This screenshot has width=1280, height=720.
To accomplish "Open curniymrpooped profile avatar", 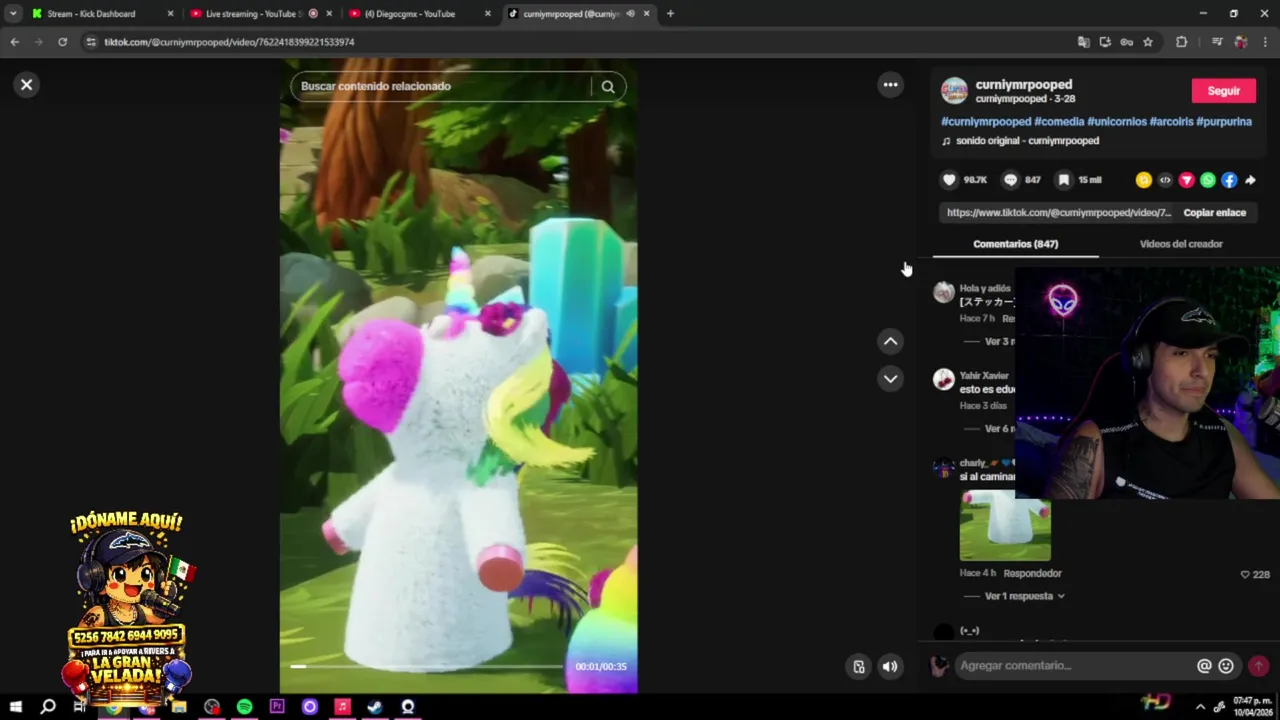I will point(954,91).
